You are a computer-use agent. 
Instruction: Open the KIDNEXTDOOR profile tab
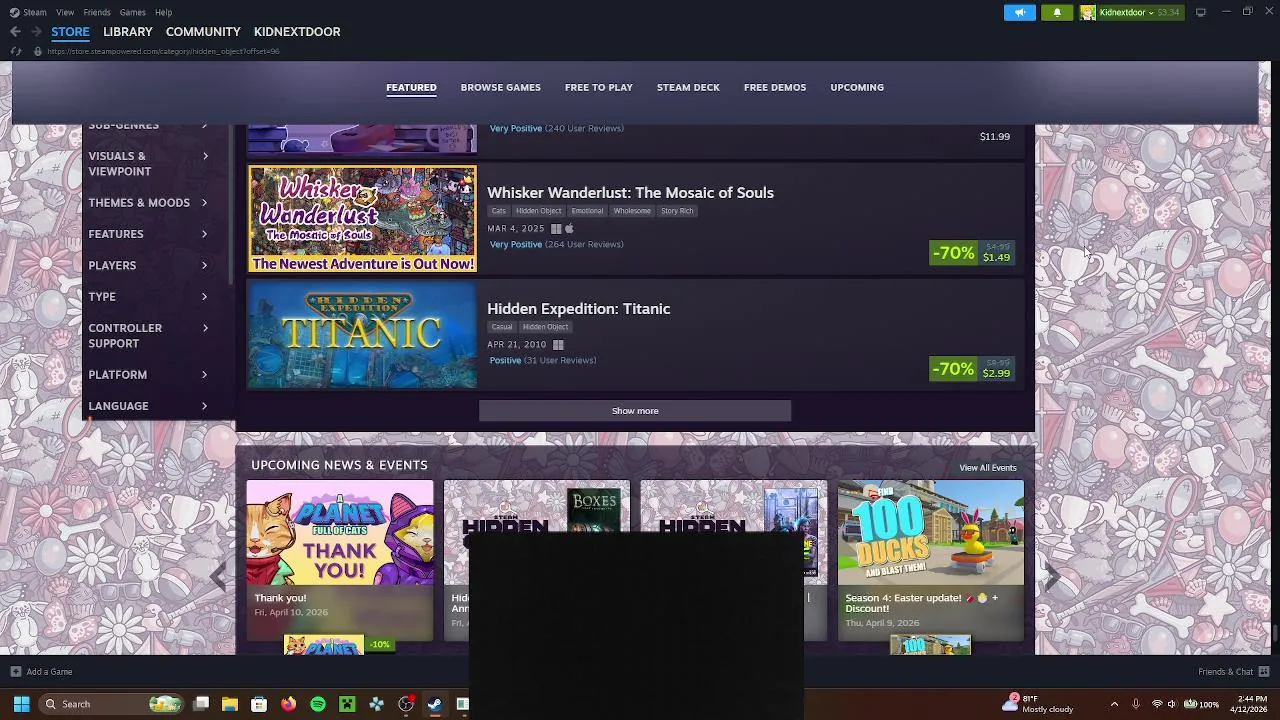(297, 32)
